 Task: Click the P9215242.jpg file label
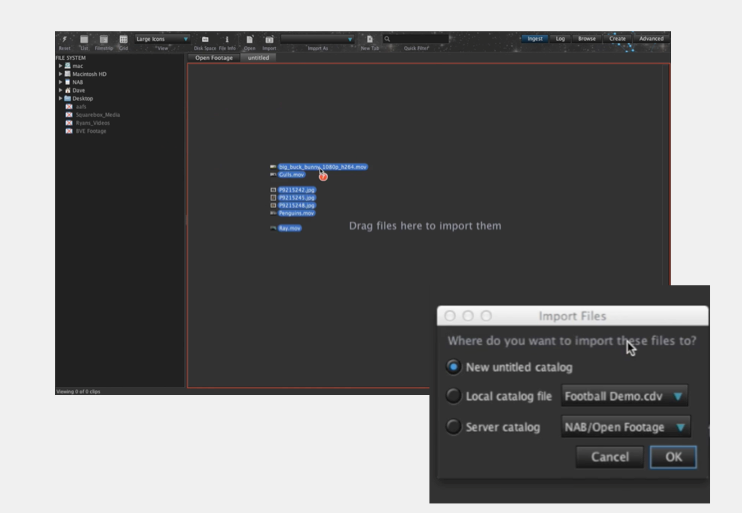tap(297, 190)
